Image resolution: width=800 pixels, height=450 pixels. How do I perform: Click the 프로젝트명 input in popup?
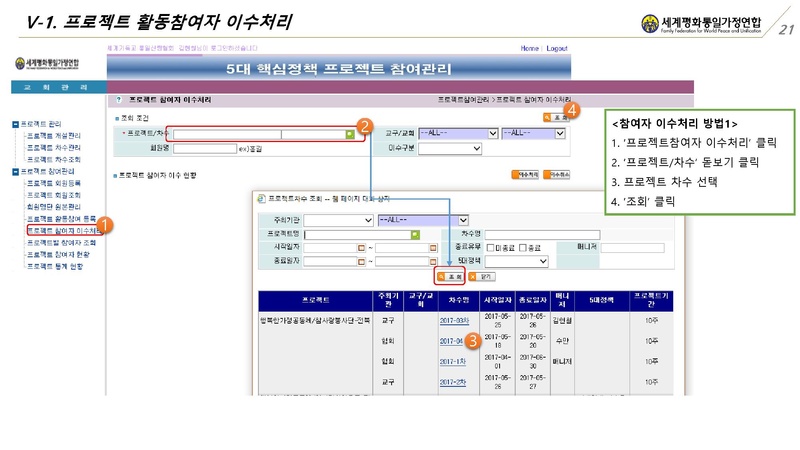click(358, 234)
